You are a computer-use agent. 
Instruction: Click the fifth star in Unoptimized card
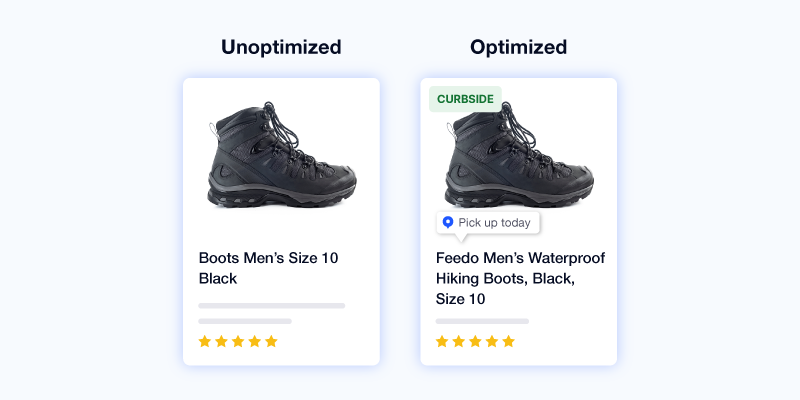point(271,341)
